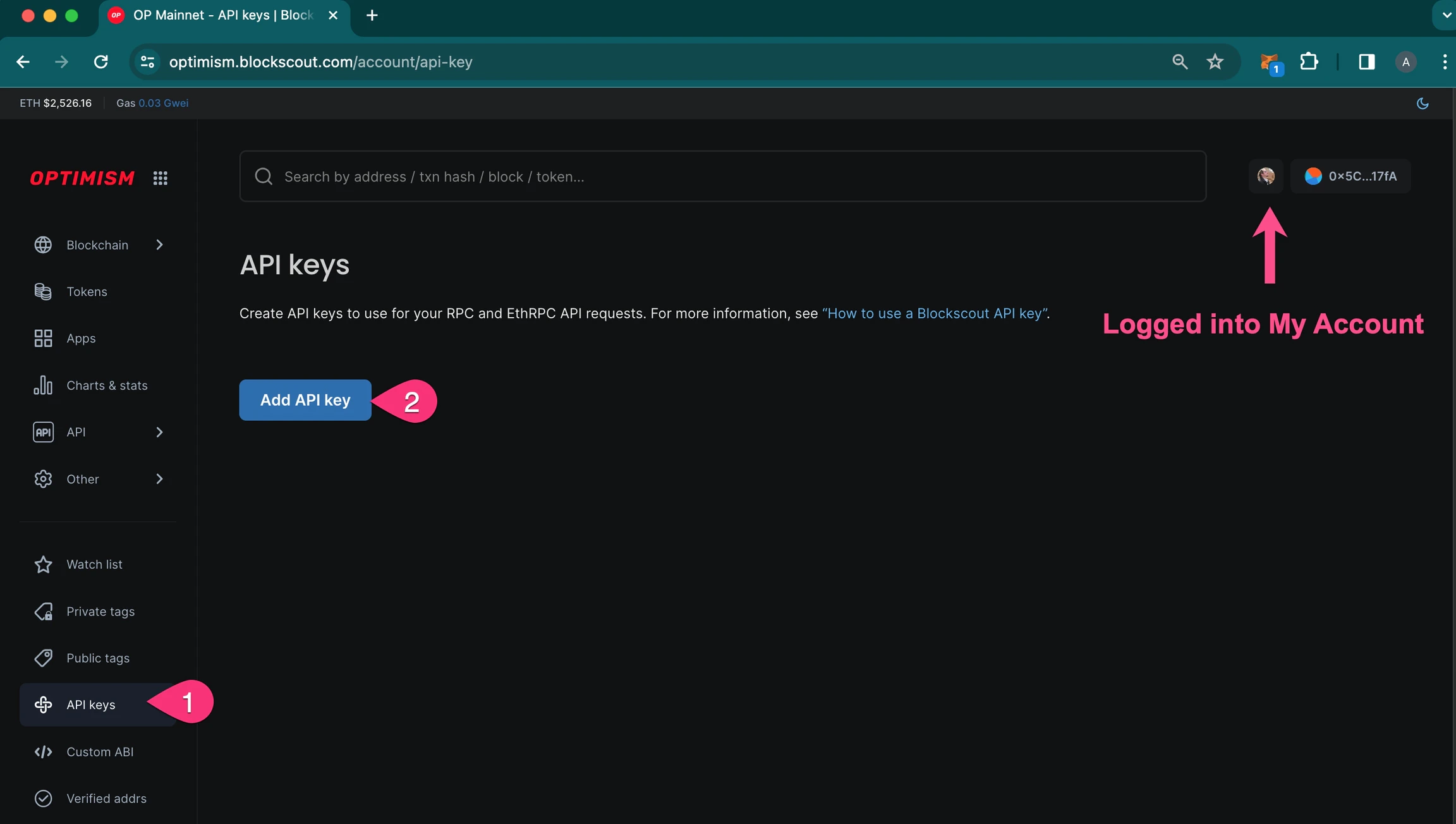
Task: Open wallet address 0x5C...17fA button
Action: click(x=1350, y=176)
